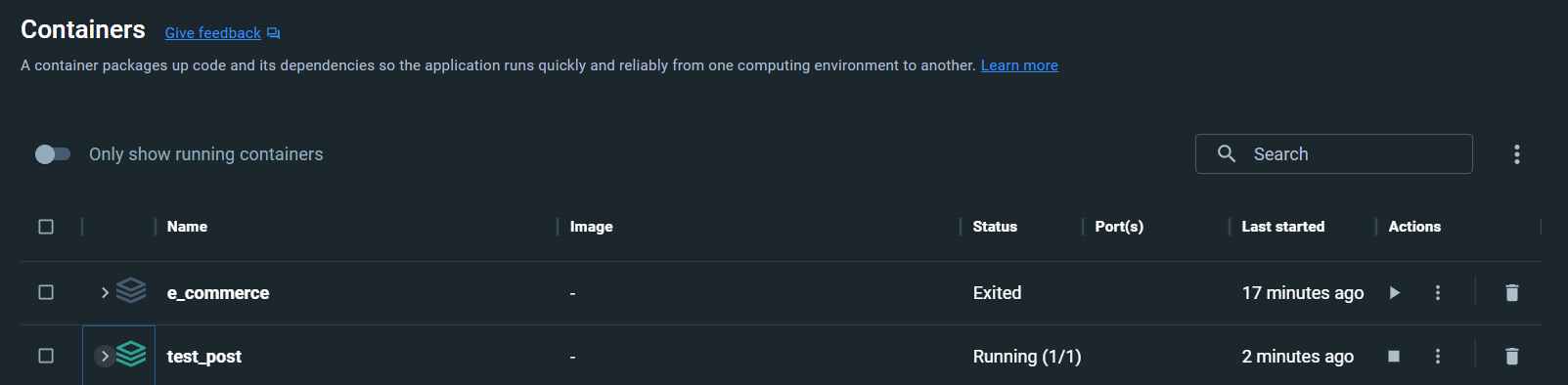Toggle Only show running containers switch
This screenshot has width=1568, height=385.
click(53, 154)
